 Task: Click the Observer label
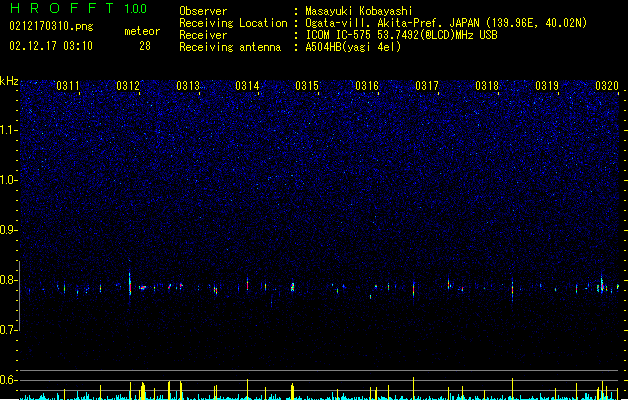coord(203,11)
